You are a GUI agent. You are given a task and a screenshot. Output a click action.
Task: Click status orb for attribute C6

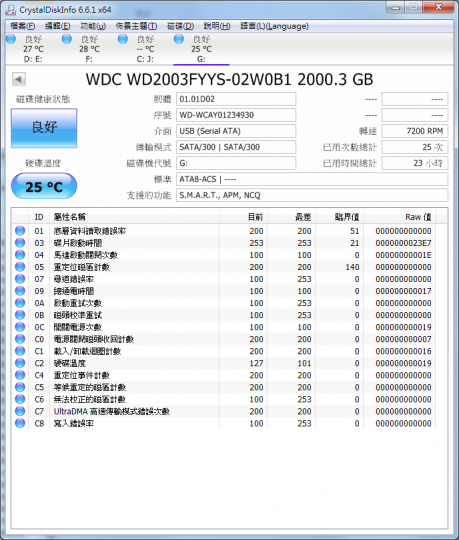pos(20,399)
